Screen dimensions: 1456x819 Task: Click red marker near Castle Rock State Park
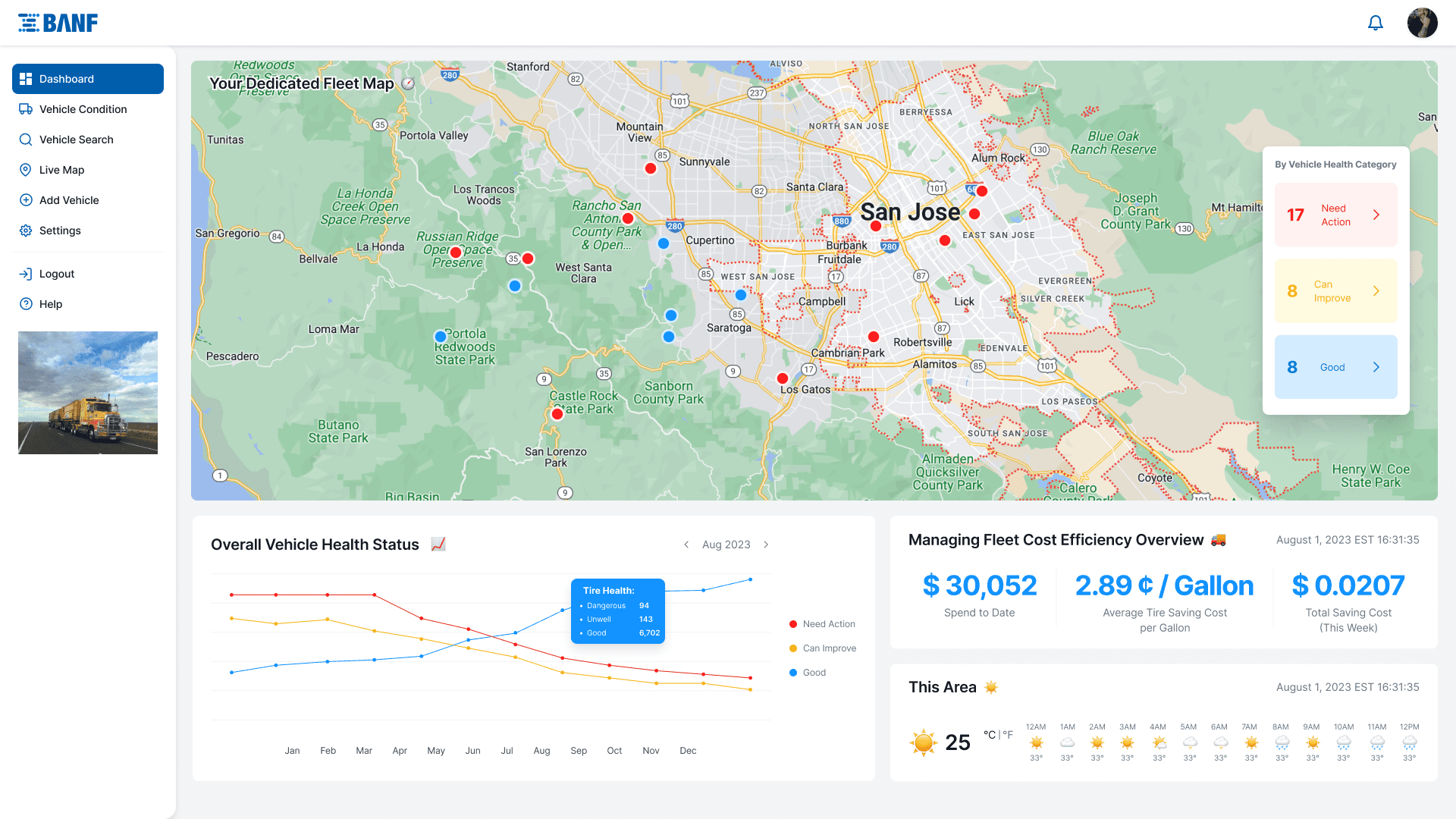[557, 414]
